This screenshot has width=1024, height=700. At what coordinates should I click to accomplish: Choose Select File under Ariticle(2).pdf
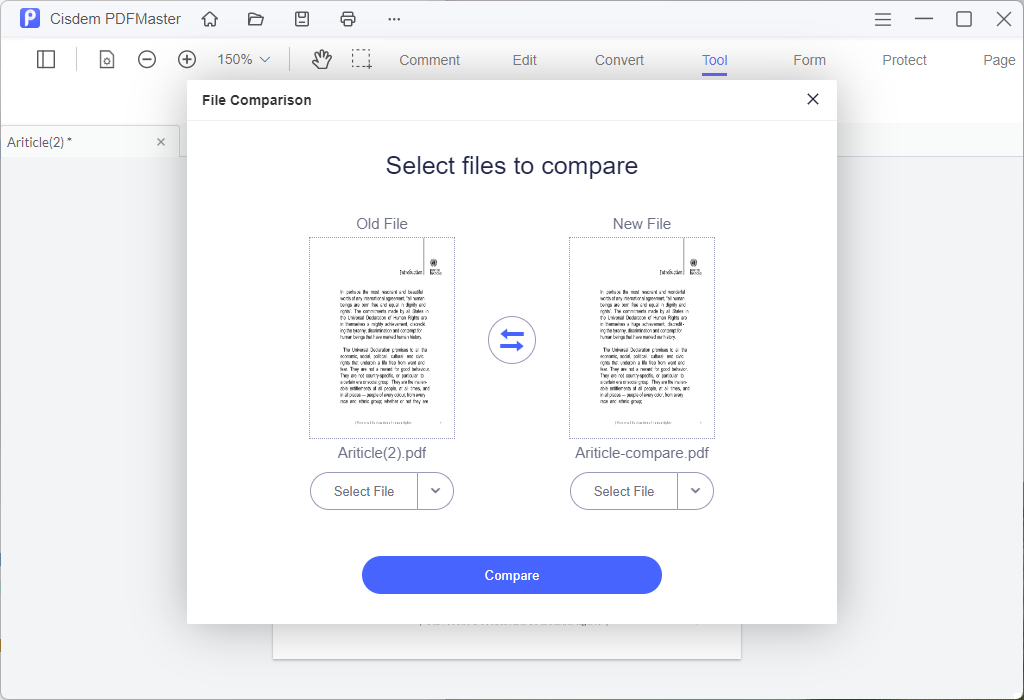(363, 491)
